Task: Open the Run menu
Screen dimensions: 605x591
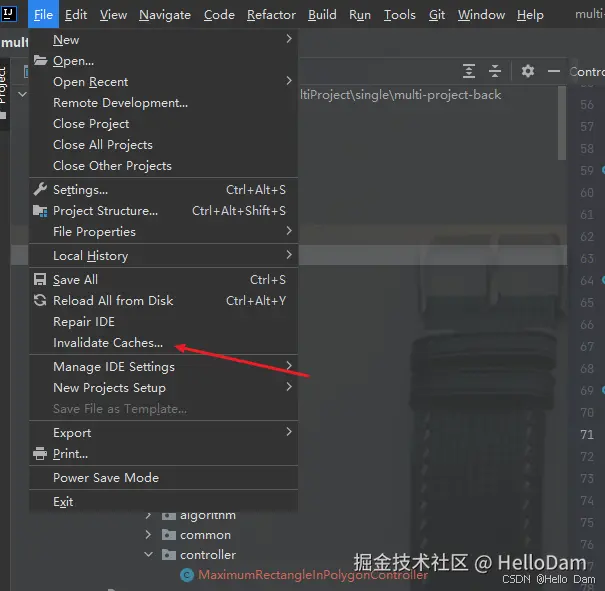Action: point(360,15)
